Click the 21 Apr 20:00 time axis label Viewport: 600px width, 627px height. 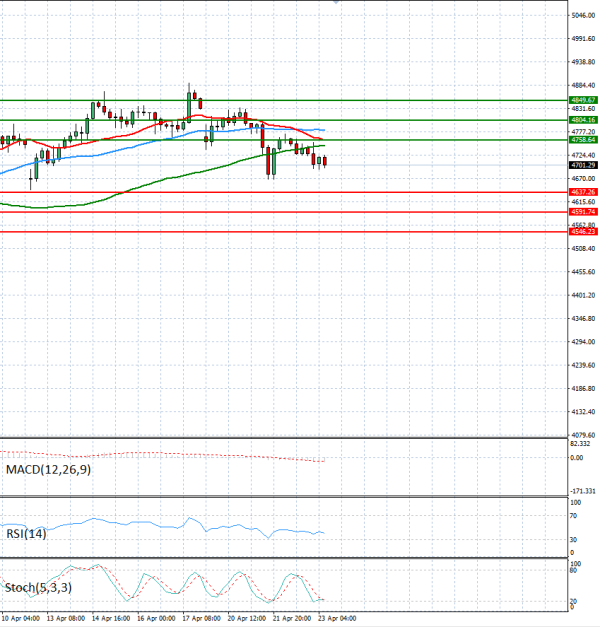point(289,619)
